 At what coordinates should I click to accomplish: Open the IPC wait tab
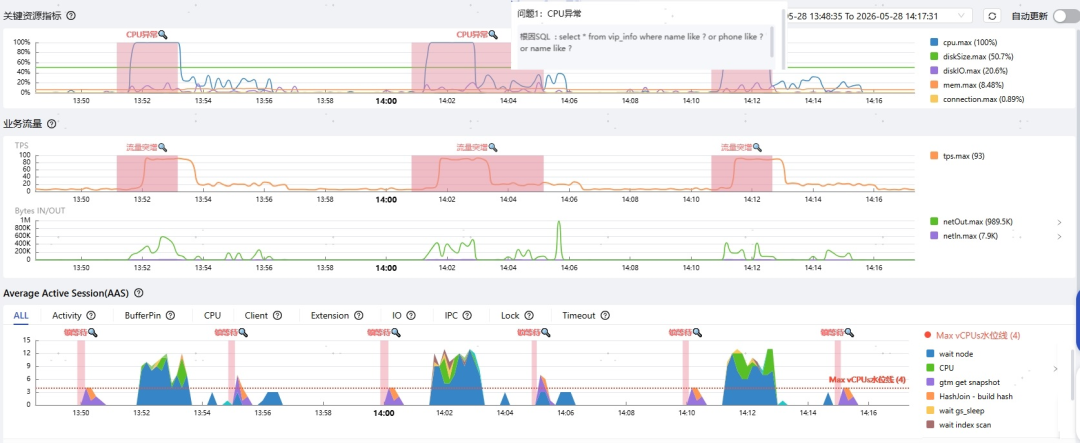451,316
